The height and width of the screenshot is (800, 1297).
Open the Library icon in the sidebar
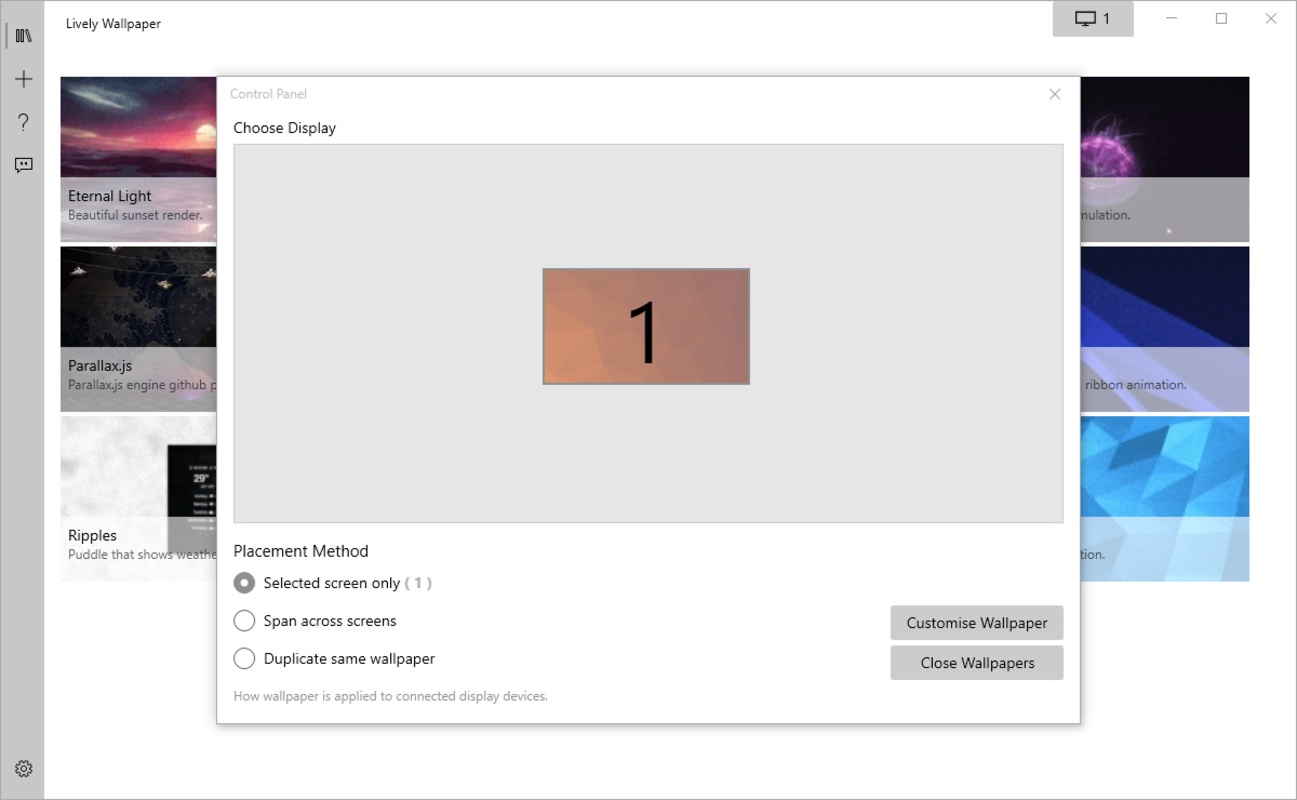point(24,36)
